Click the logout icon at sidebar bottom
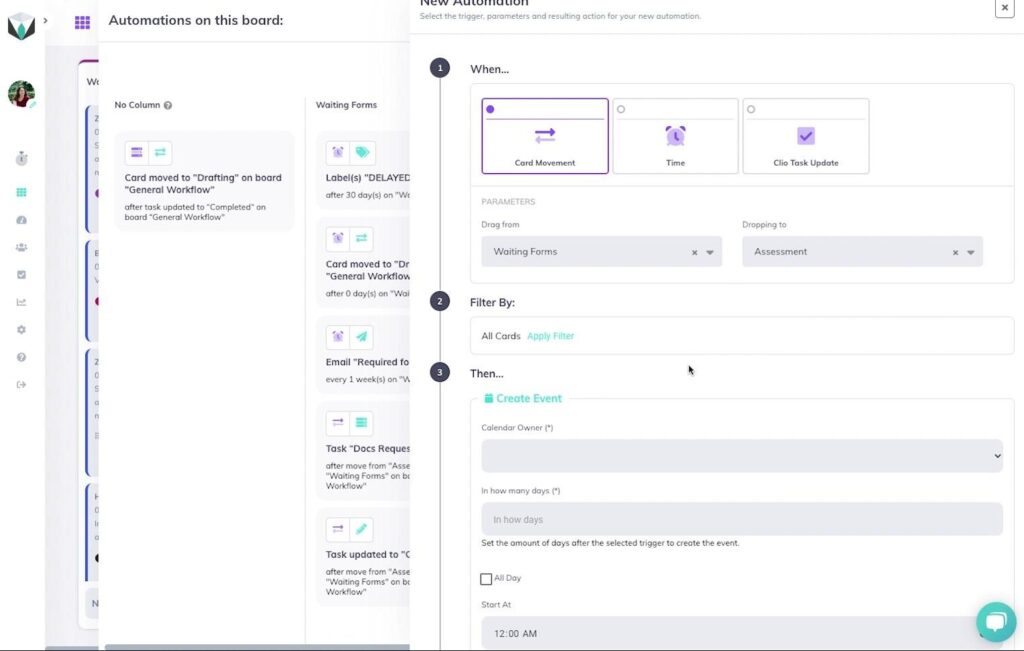1024x651 pixels. pos(20,384)
